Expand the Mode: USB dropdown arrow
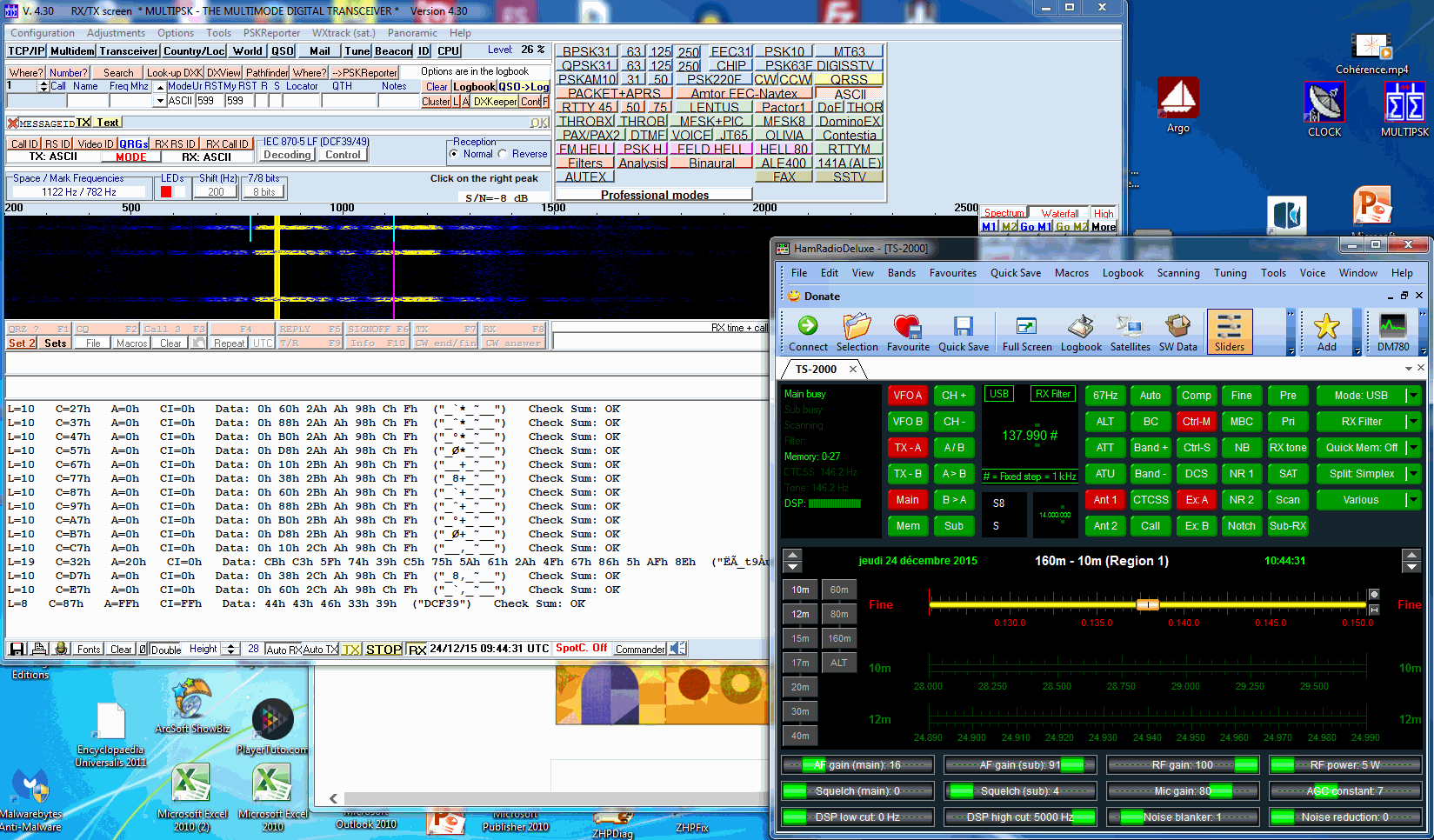Viewport: 1434px width, 840px height. [1413, 396]
